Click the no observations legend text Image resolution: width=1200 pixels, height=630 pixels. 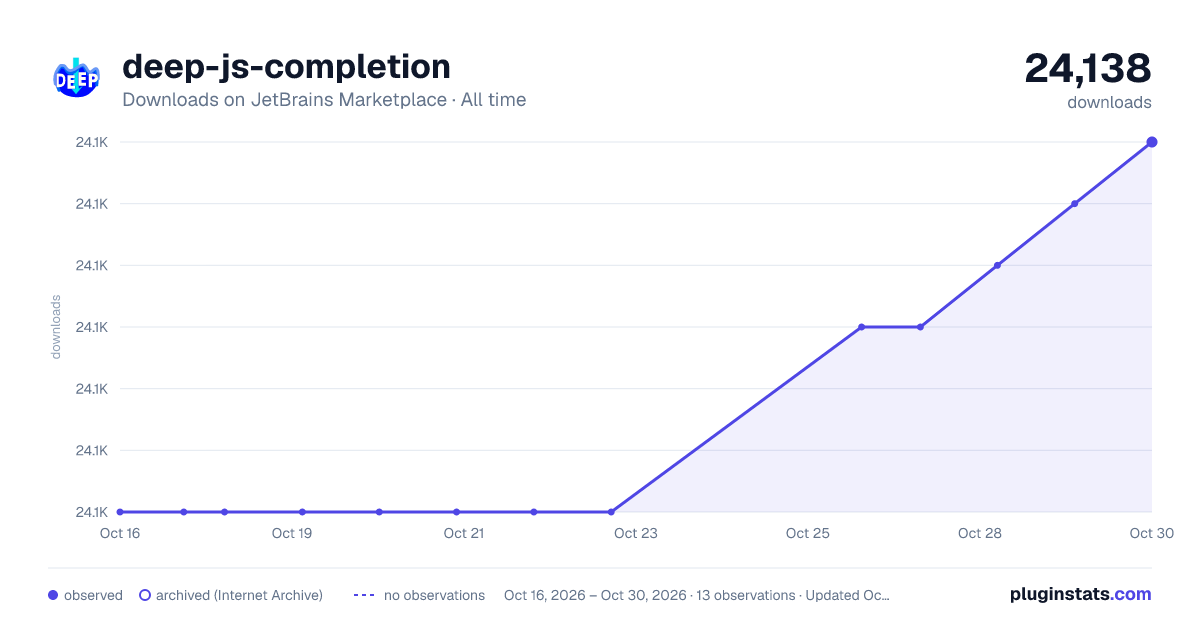pyautogui.click(x=434, y=595)
